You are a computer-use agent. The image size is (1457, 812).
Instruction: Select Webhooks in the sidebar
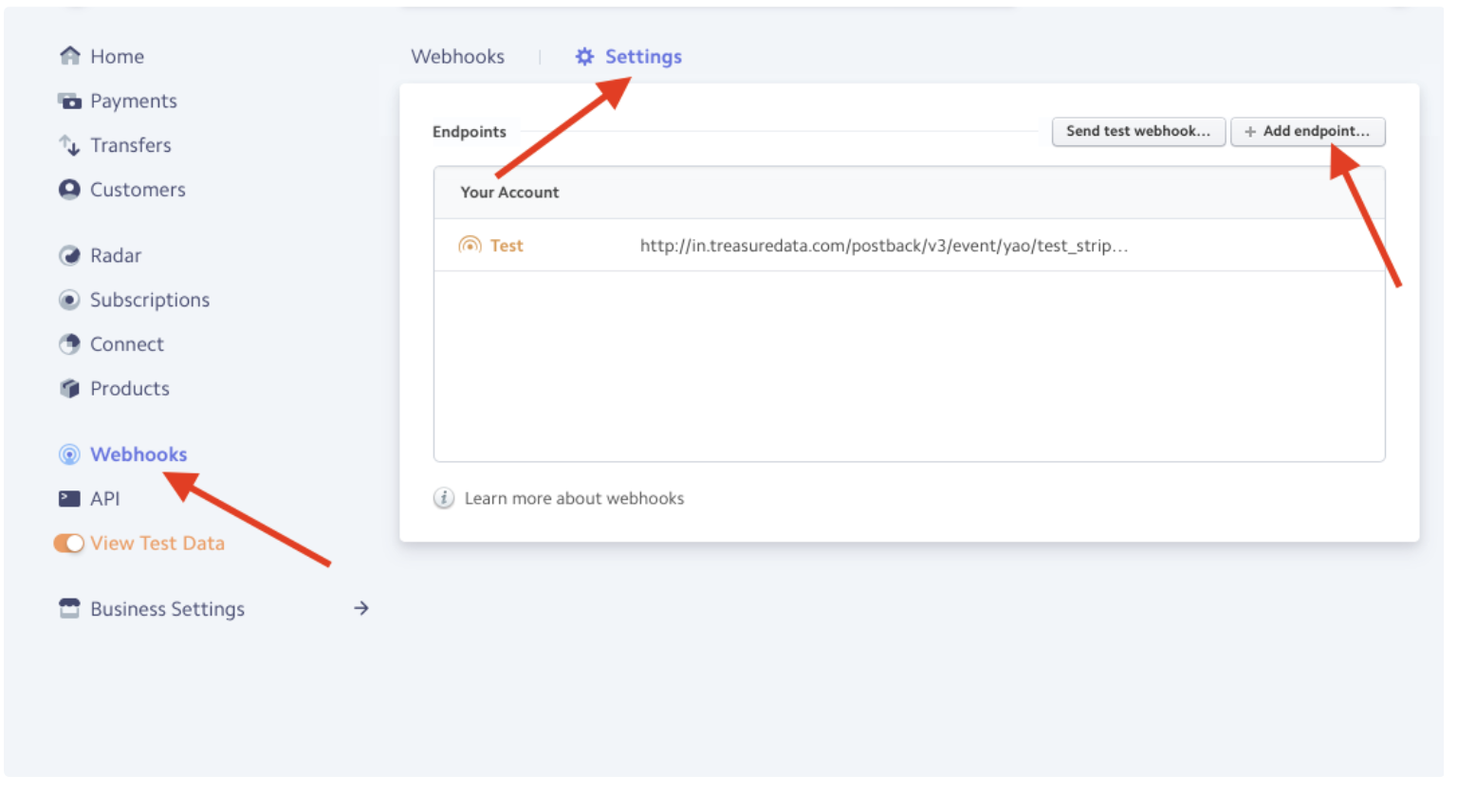[x=138, y=454]
